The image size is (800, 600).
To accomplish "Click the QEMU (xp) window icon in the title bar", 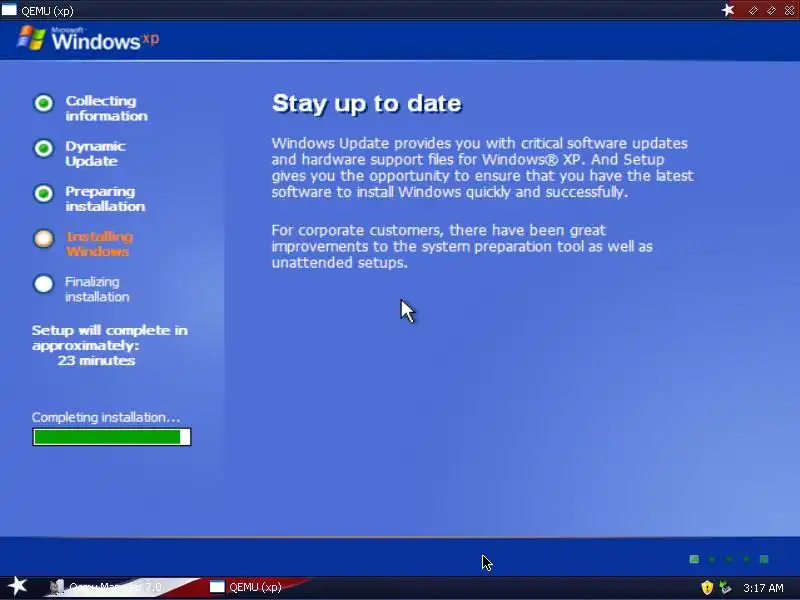I will pyautogui.click(x=9, y=10).
